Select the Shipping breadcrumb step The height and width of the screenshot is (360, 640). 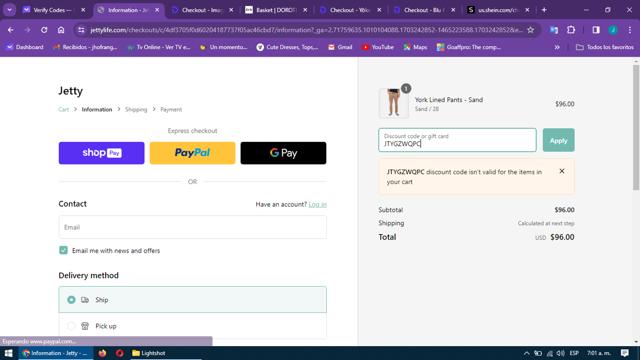click(136, 109)
